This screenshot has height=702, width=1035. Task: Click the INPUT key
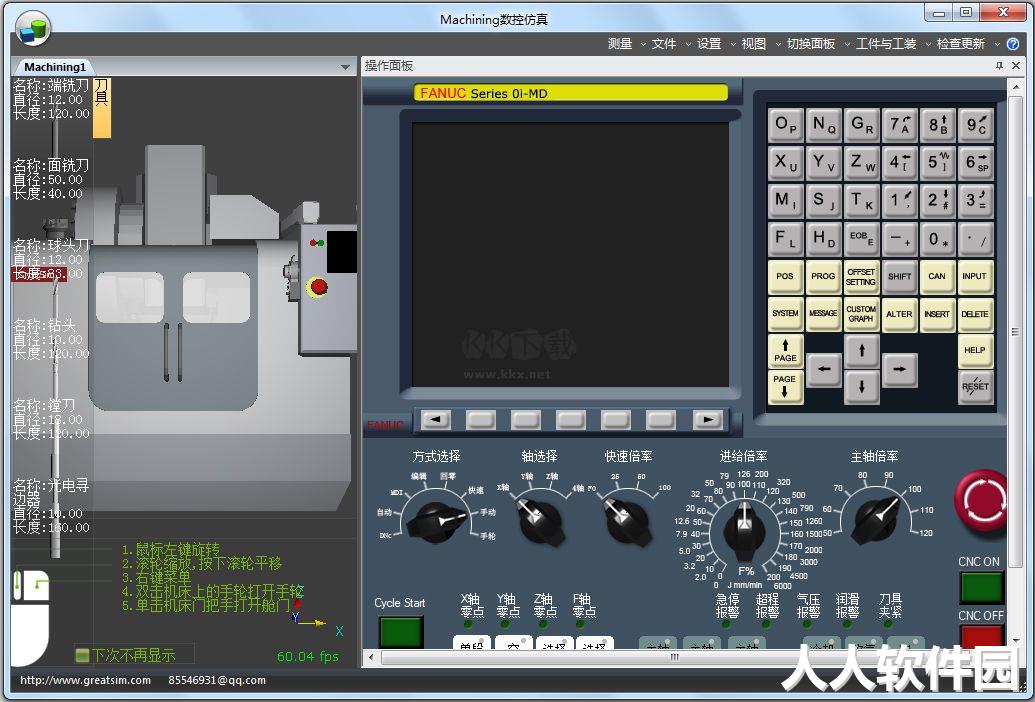(975, 276)
